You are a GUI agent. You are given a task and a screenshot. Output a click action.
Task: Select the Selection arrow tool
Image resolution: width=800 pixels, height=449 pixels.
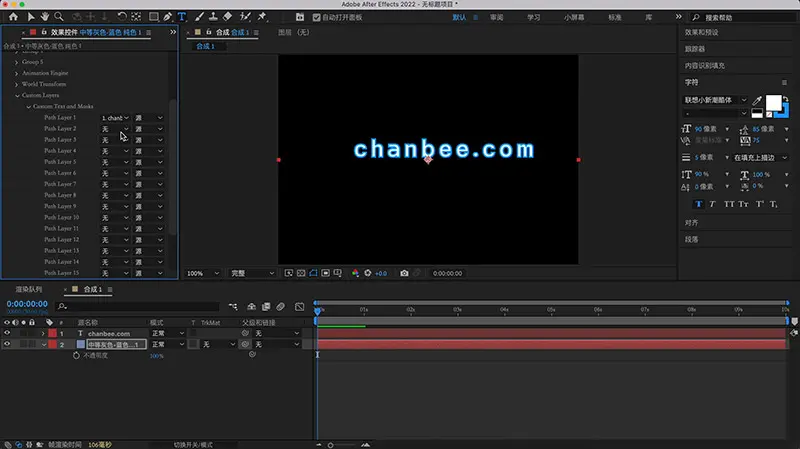[x=31, y=17]
